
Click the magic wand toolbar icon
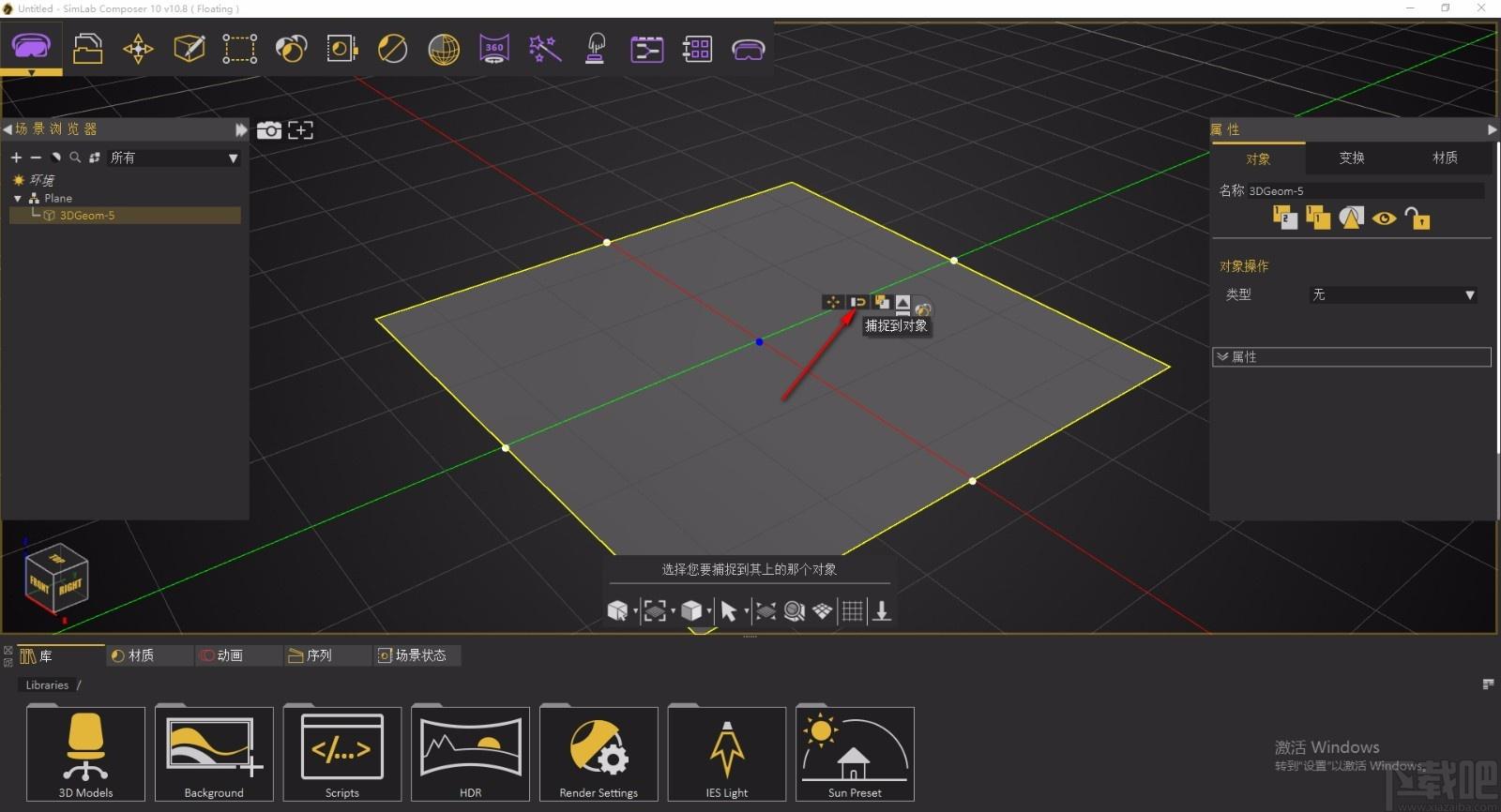point(545,49)
